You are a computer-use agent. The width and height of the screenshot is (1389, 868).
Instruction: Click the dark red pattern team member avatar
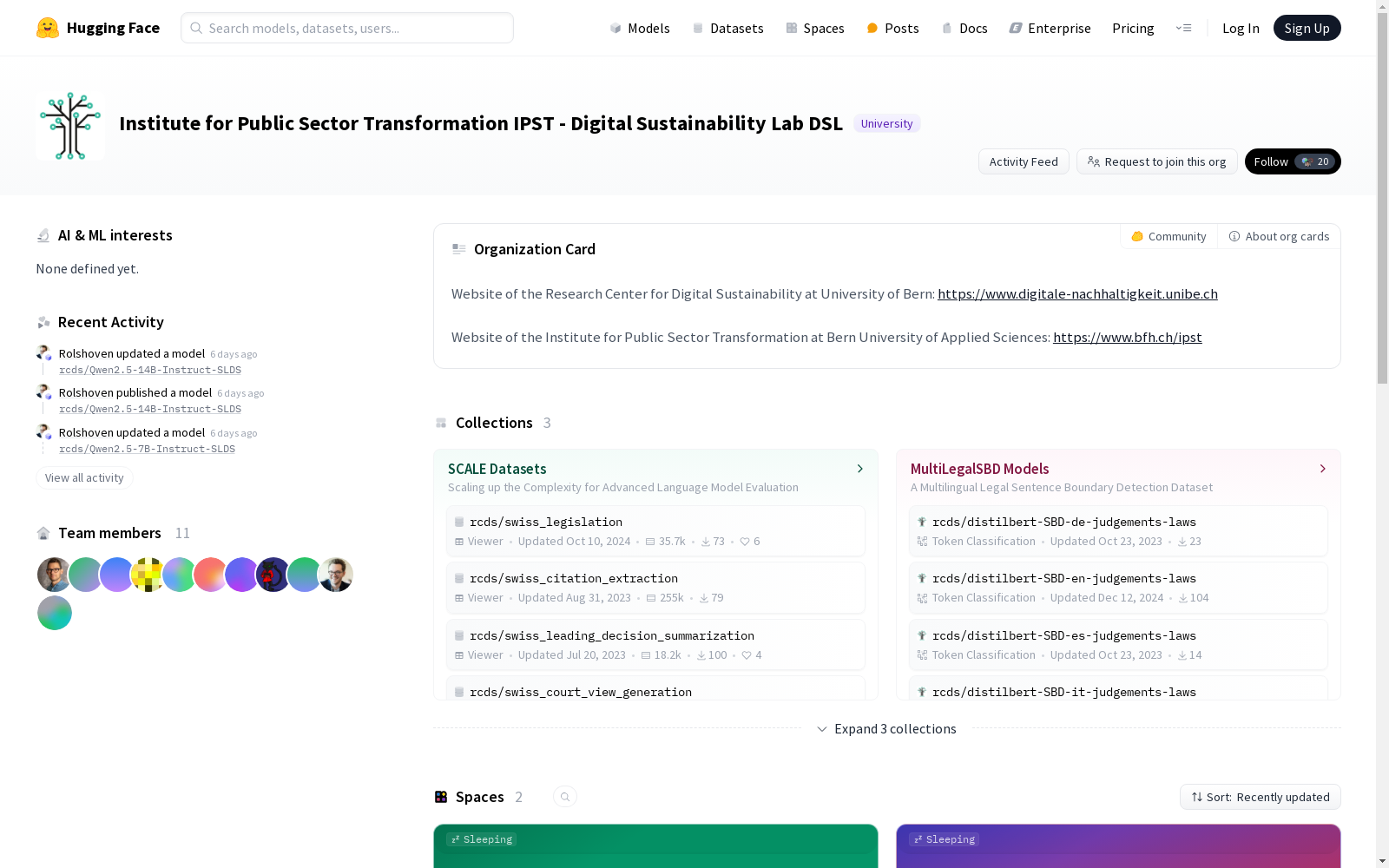[x=273, y=575]
